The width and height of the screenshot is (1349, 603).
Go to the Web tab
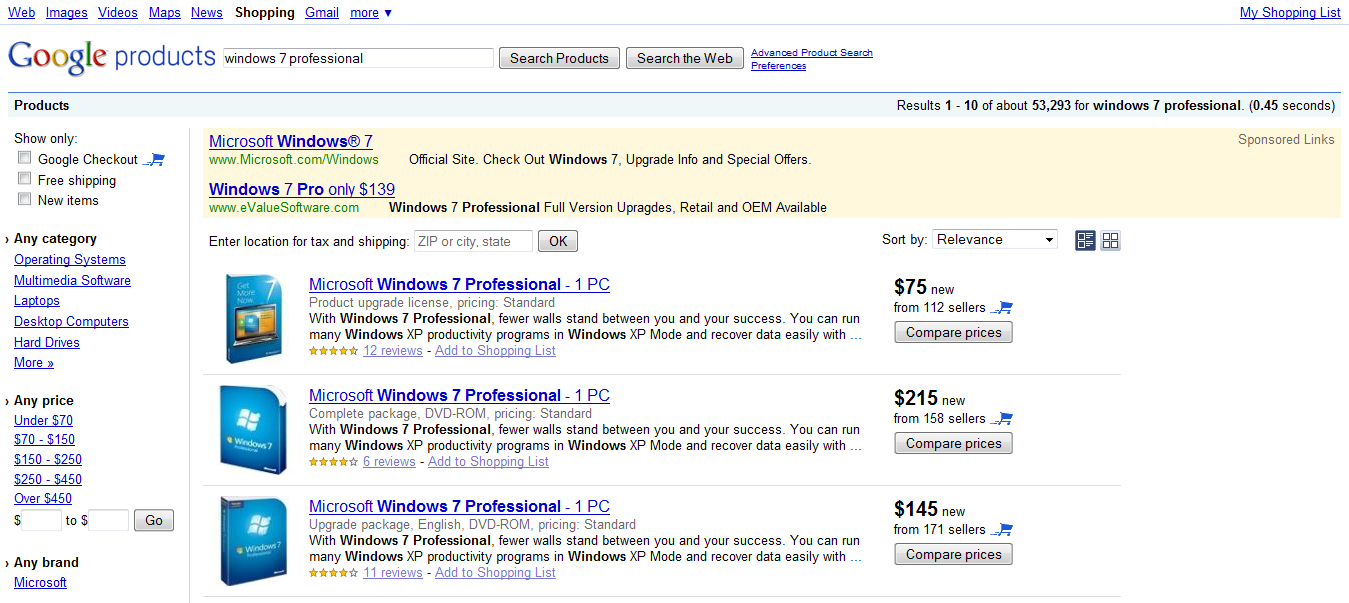click(21, 13)
